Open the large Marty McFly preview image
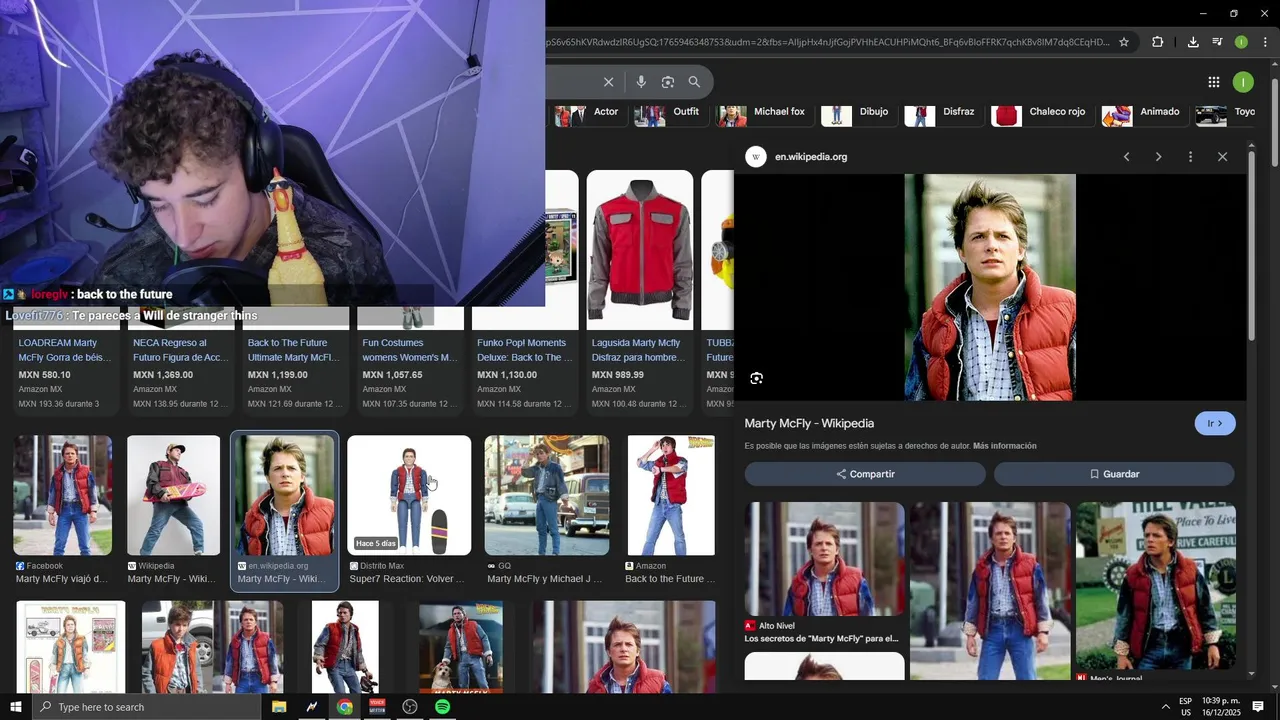1280x720 pixels. 990,287
